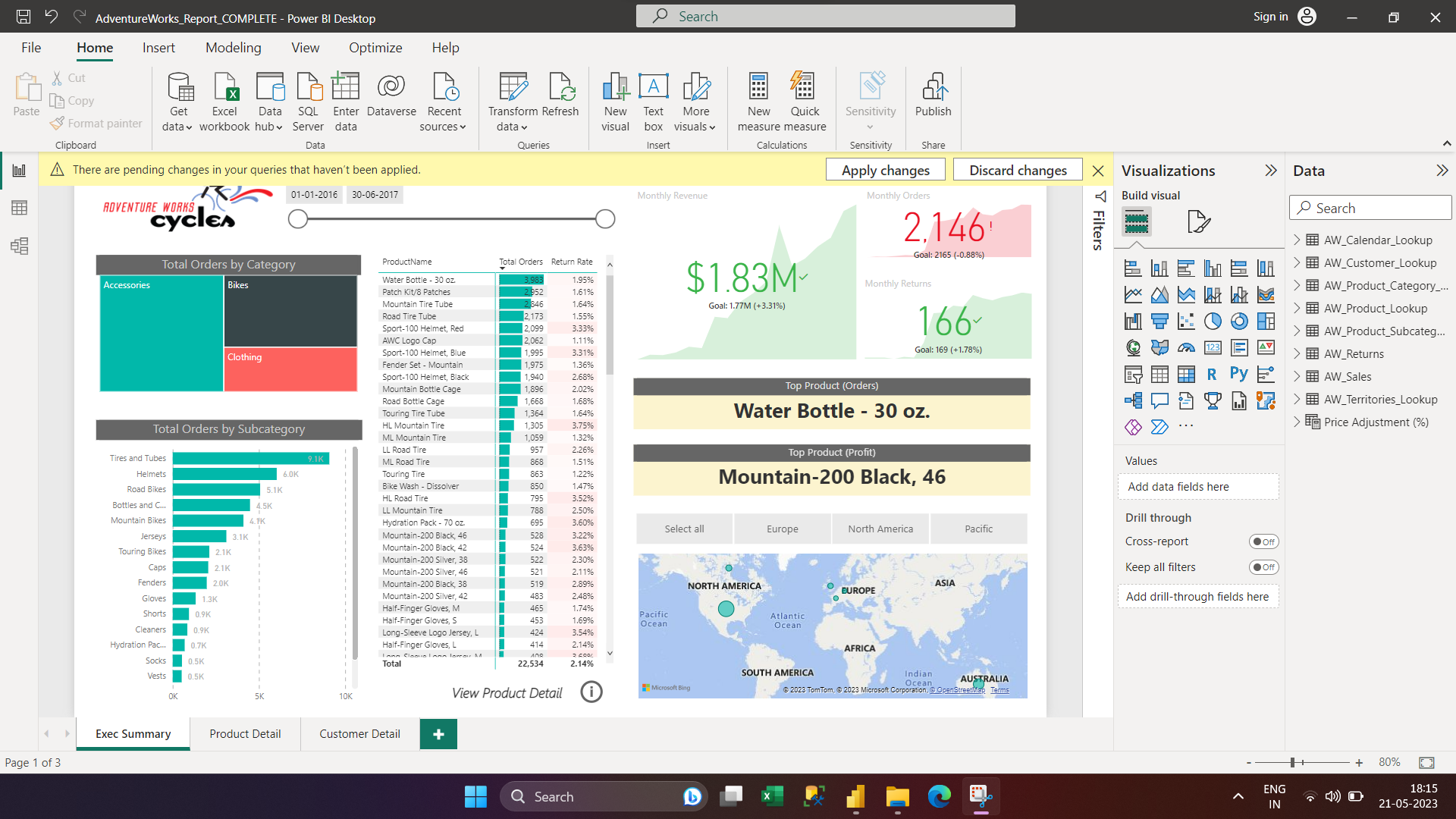
Task: Filter map by Pacific button
Action: [978, 529]
